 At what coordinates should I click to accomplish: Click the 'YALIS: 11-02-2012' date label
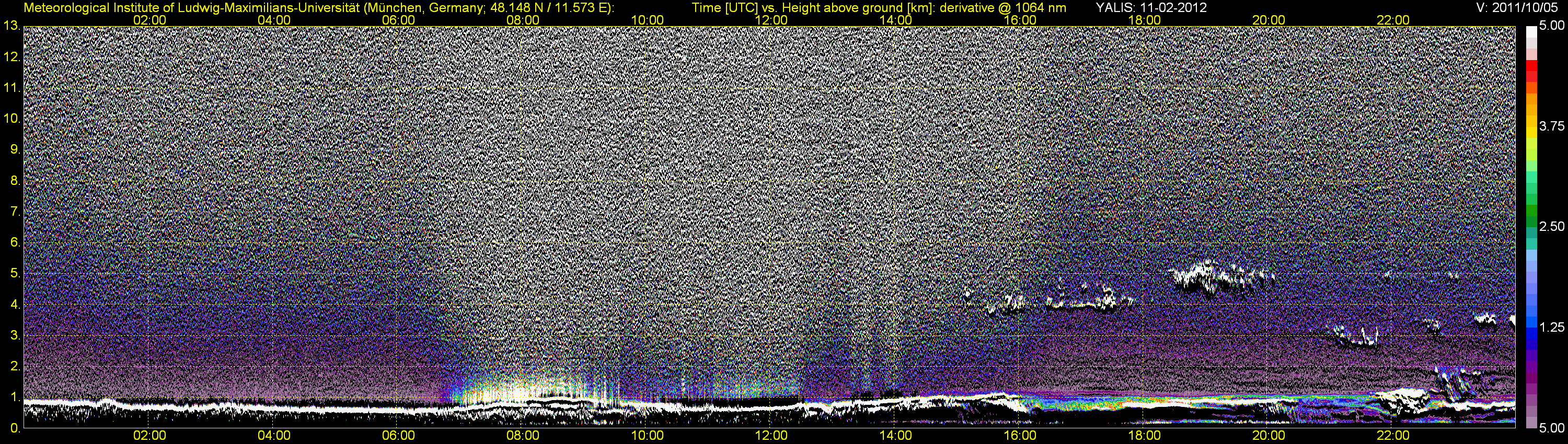1151,8
